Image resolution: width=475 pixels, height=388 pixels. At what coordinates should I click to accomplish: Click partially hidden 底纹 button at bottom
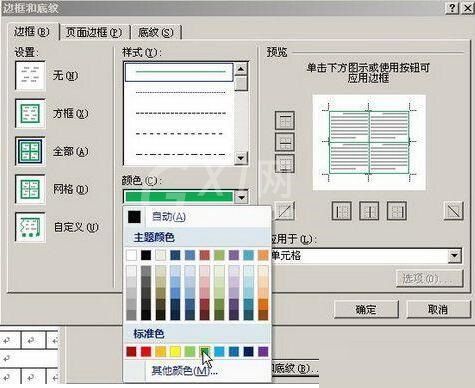295,368
